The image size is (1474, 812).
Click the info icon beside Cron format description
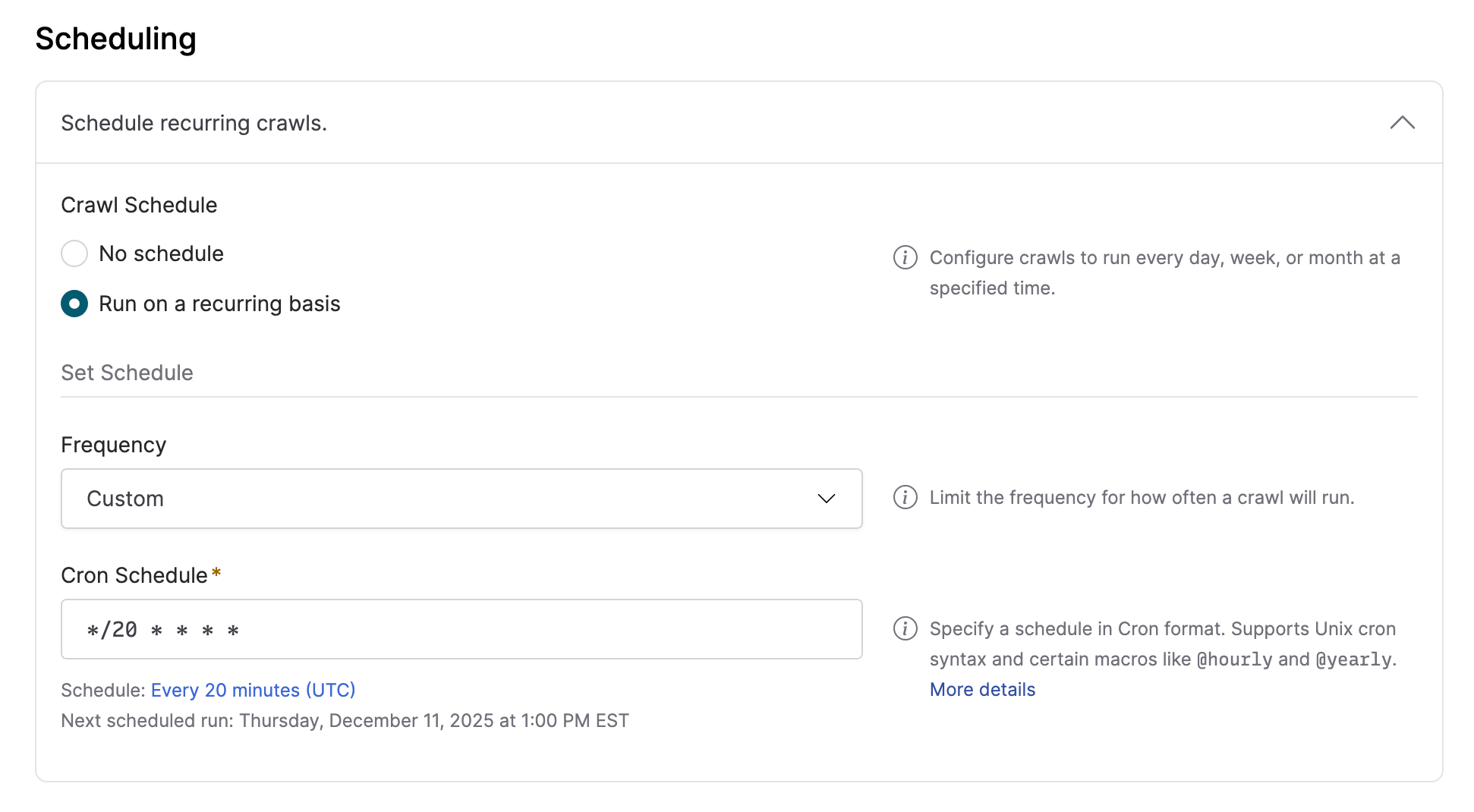click(x=905, y=629)
